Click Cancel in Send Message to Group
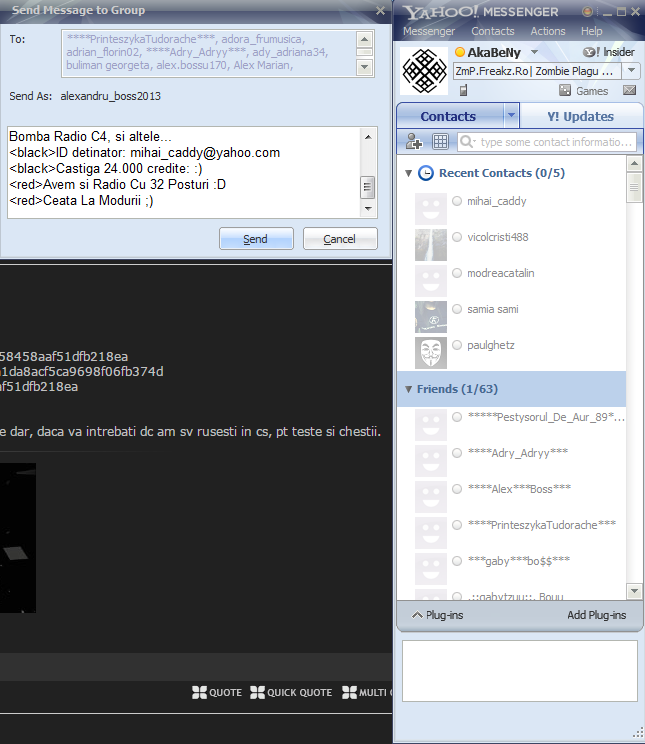 [x=340, y=238]
